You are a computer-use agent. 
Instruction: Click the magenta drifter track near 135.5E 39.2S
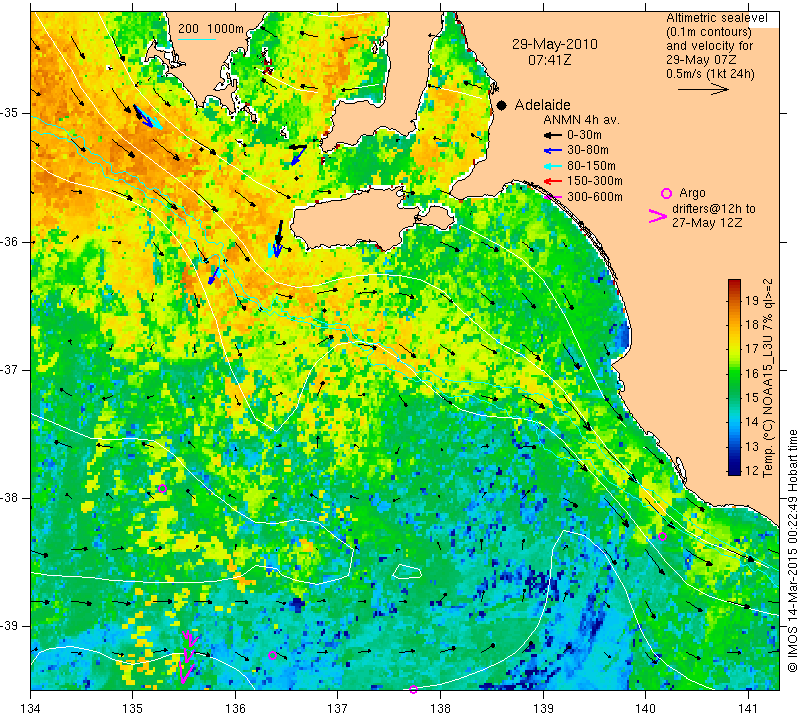click(188, 656)
